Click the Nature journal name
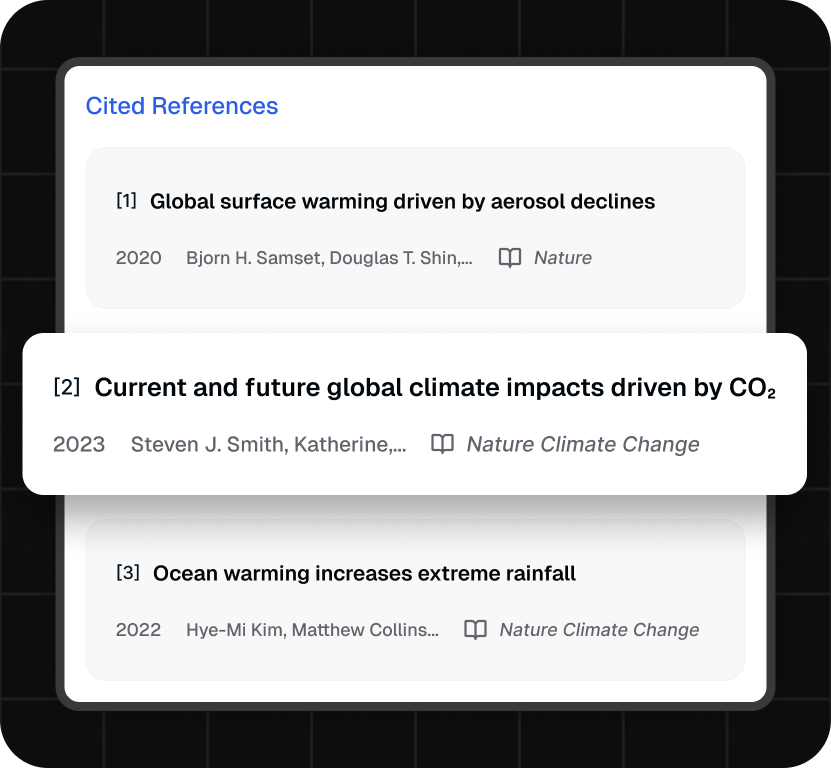 coord(563,258)
